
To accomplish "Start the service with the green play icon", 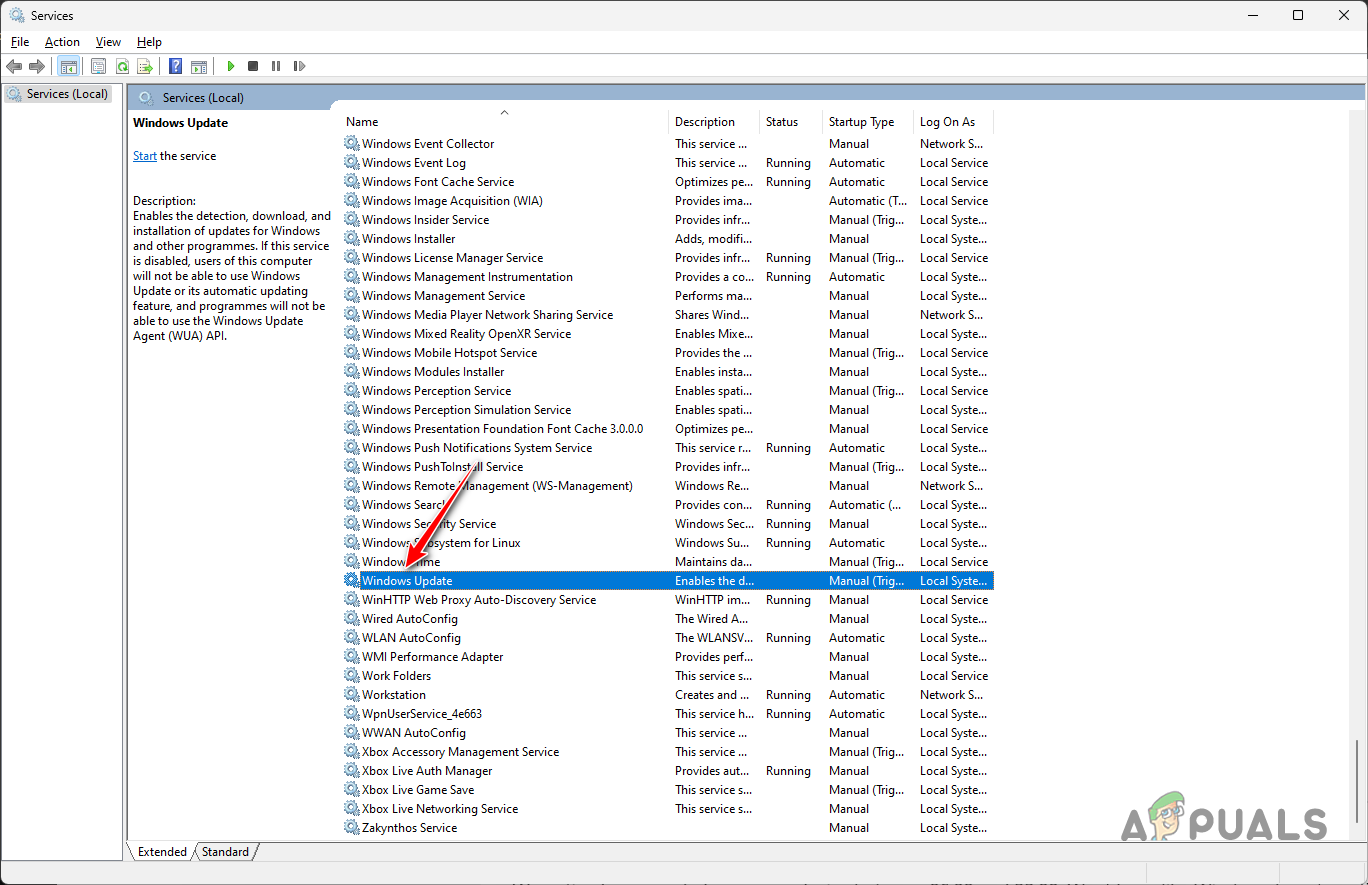I will [230, 66].
